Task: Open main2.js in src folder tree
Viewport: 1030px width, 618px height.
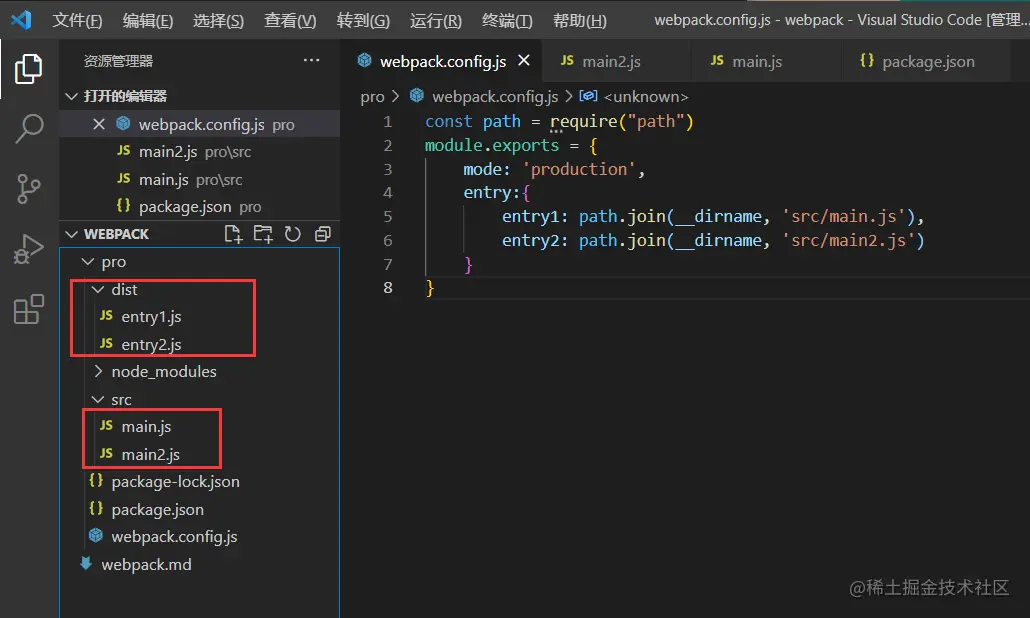Action: pos(200,454)
